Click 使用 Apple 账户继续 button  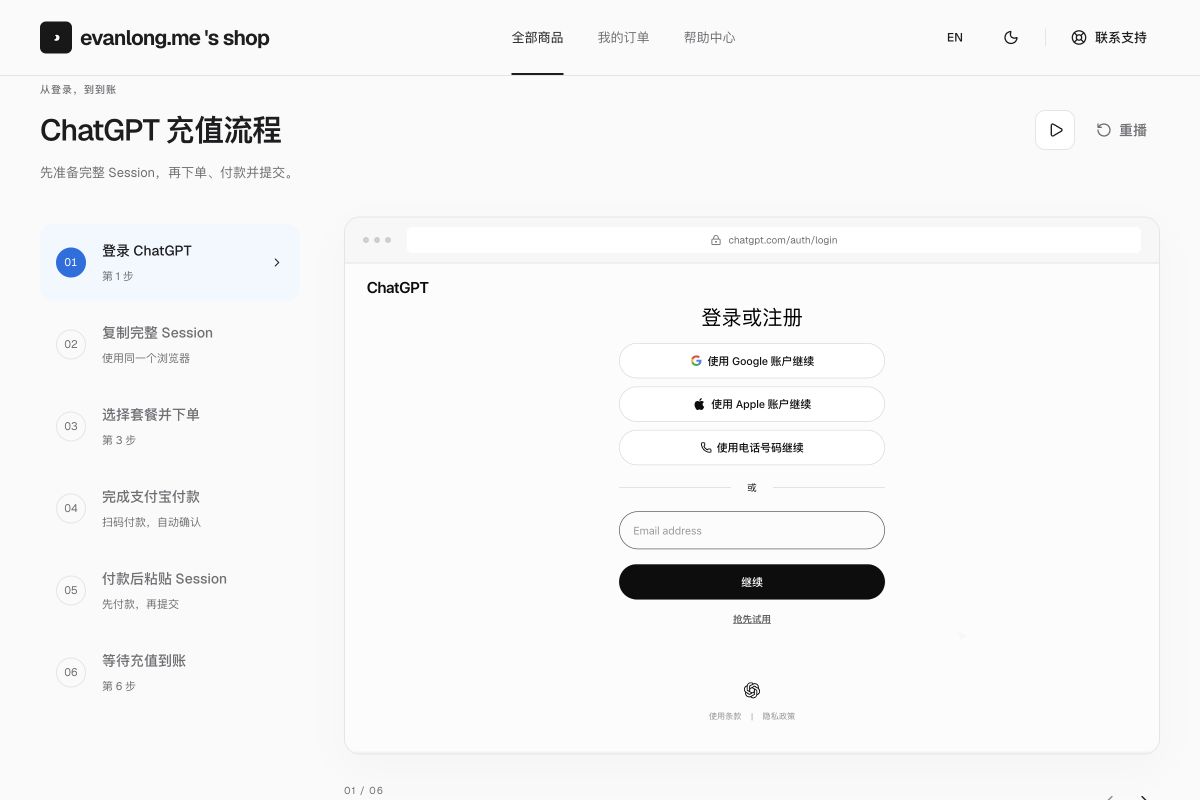click(x=752, y=404)
